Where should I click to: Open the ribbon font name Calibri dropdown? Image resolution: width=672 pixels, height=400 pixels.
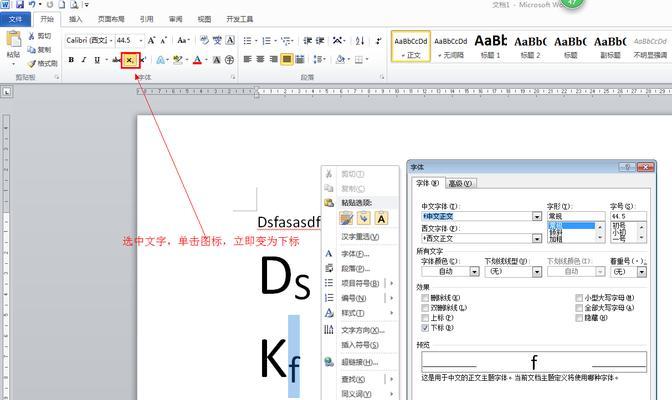111,40
